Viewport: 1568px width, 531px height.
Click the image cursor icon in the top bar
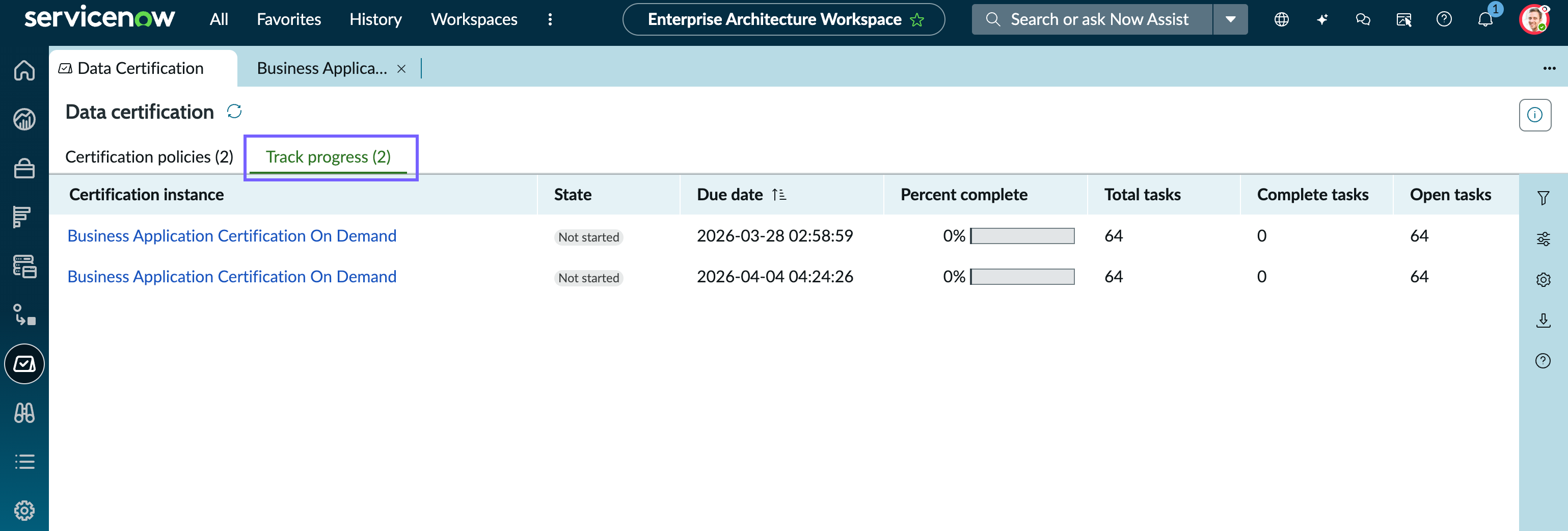click(1403, 19)
